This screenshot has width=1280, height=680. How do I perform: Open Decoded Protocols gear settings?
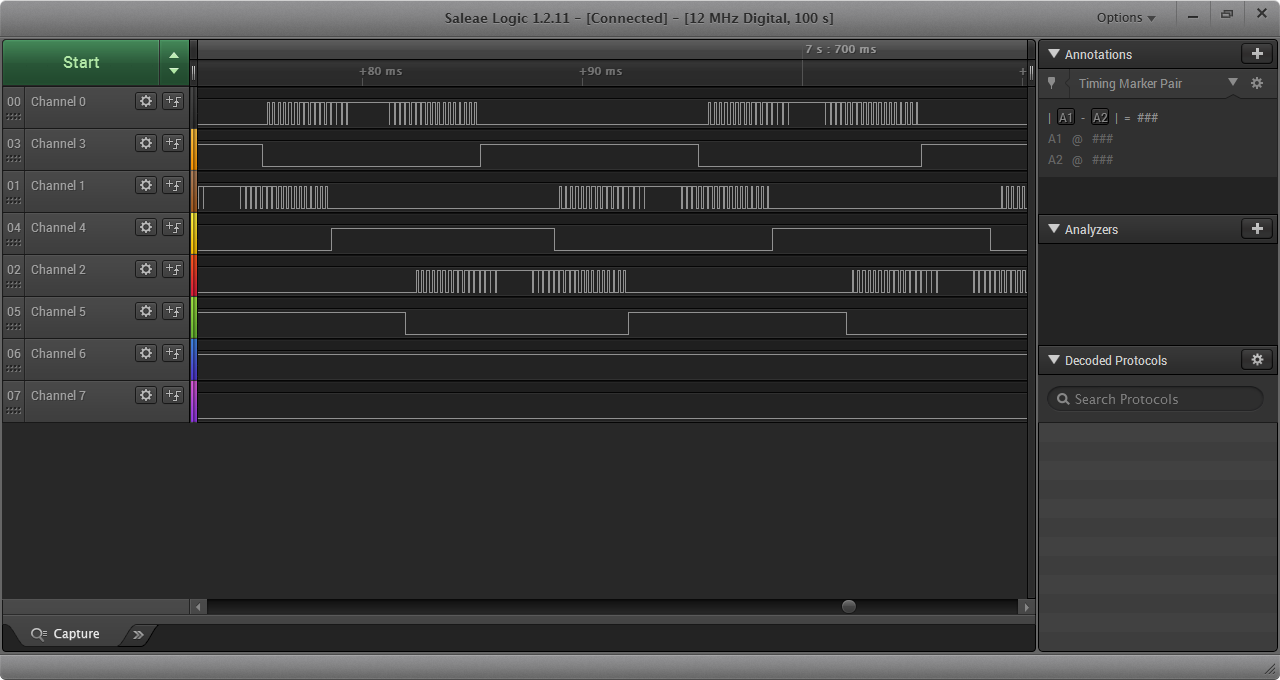[x=1257, y=360]
